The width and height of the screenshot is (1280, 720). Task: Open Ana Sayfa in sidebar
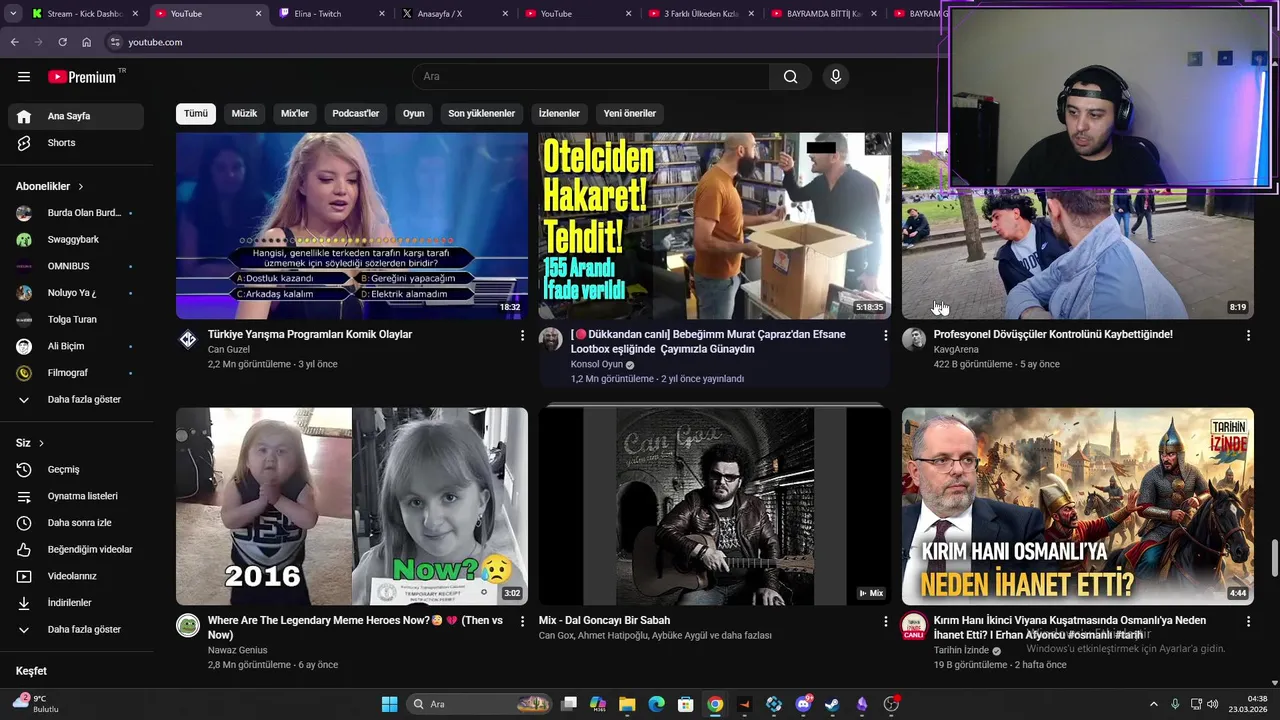pos(76,116)
